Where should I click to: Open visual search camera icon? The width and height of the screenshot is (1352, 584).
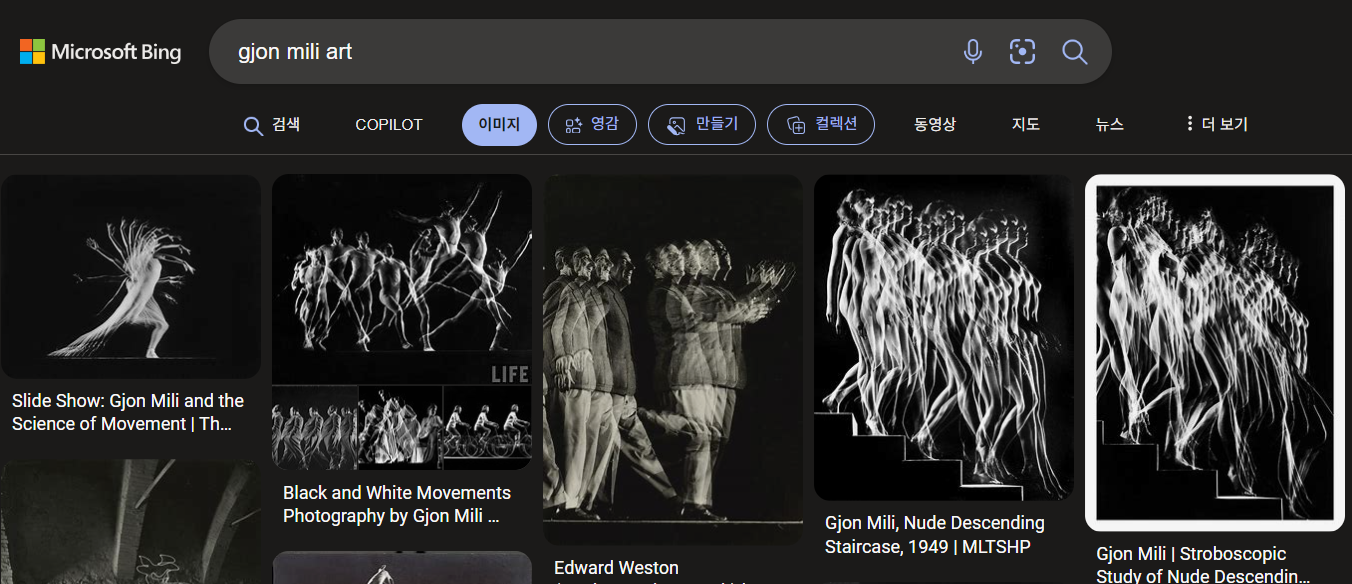click(x=1022, y=52)
